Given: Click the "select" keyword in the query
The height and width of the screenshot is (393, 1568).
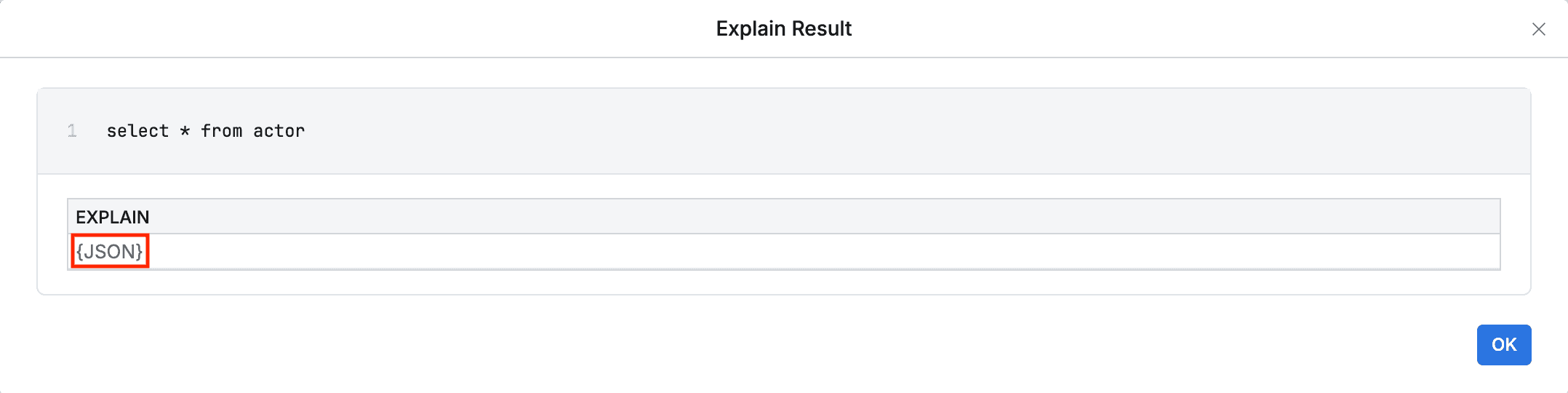Looking at the screenshot, I should tap(137, 131).
